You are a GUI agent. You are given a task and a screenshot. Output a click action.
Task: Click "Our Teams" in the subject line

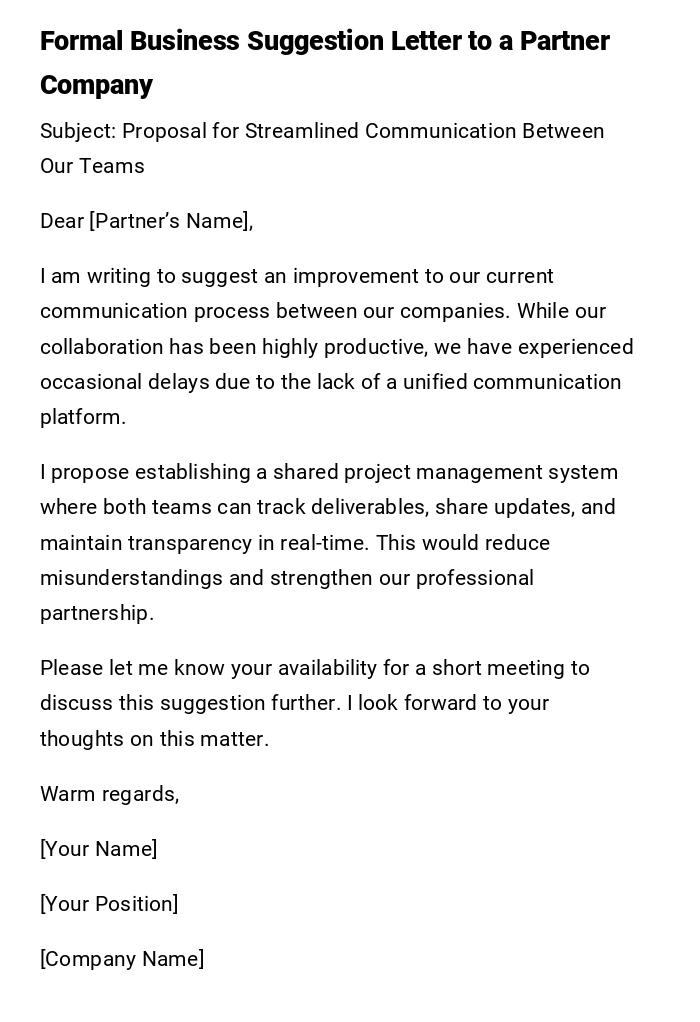click(x=92, y=167)
